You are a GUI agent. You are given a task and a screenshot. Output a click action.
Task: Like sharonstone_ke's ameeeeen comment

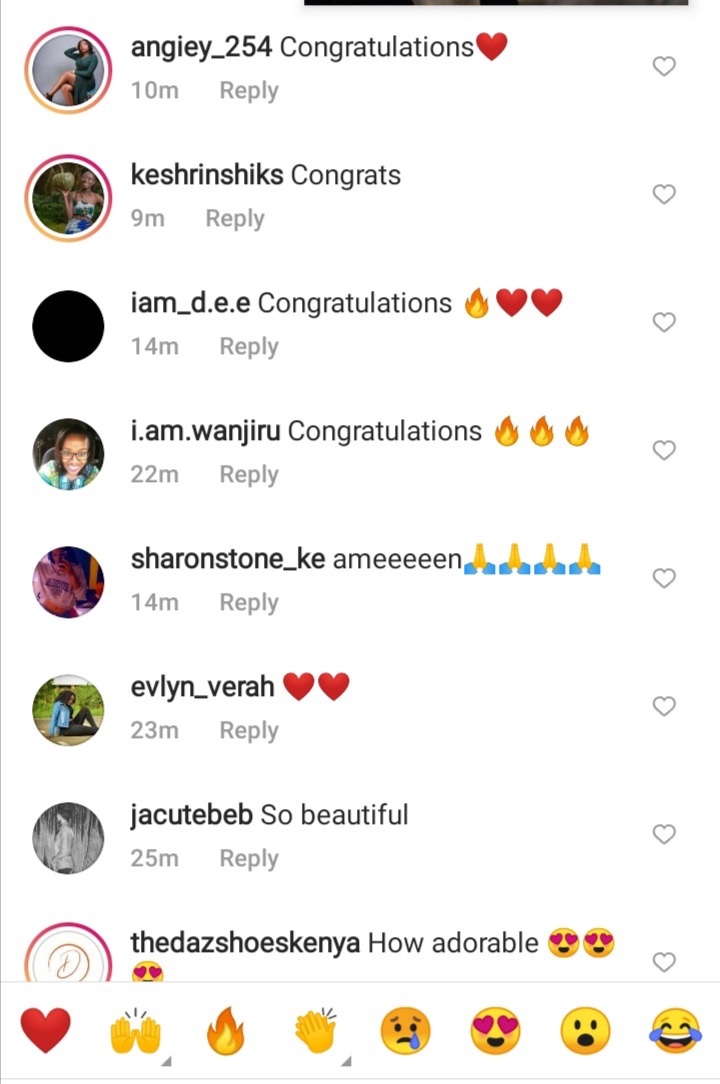(x=664, y=578)
